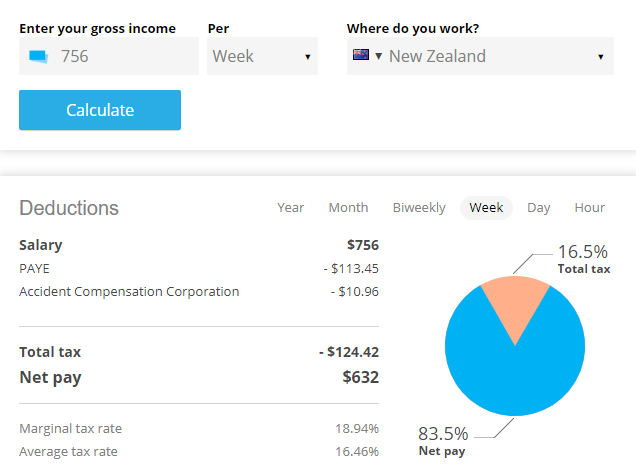636x468 pixels.
Task: Select the Week tab
Action: tap(486, 208)
